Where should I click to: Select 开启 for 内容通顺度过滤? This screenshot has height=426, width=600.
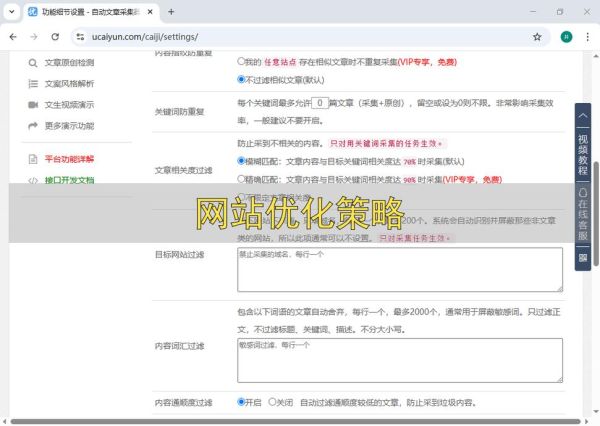pyautogui.click(x=241, y=402)
